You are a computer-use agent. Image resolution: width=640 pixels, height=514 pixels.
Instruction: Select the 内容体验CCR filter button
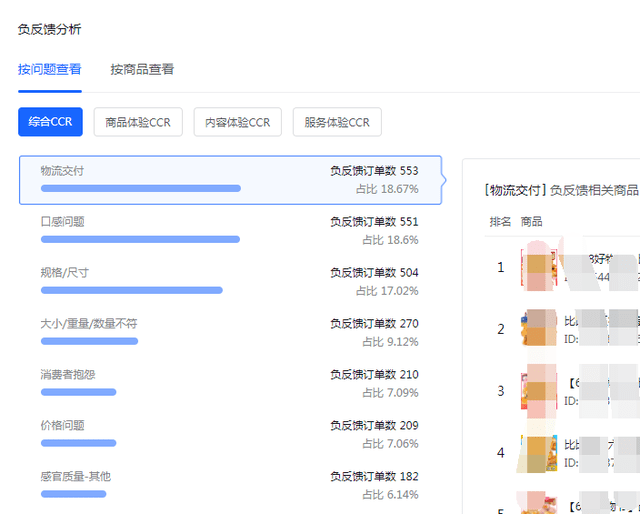pos(238,122)
